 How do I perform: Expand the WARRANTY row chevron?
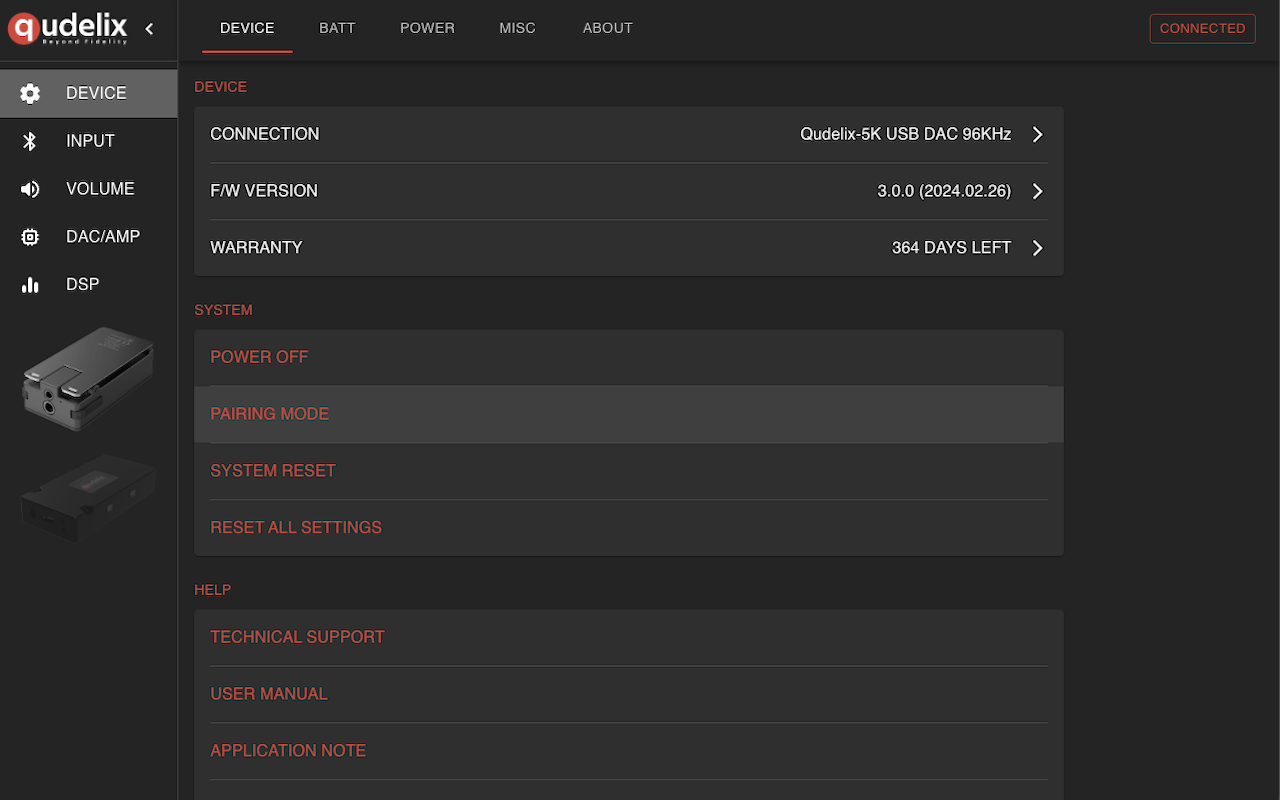coord(1037,248)
